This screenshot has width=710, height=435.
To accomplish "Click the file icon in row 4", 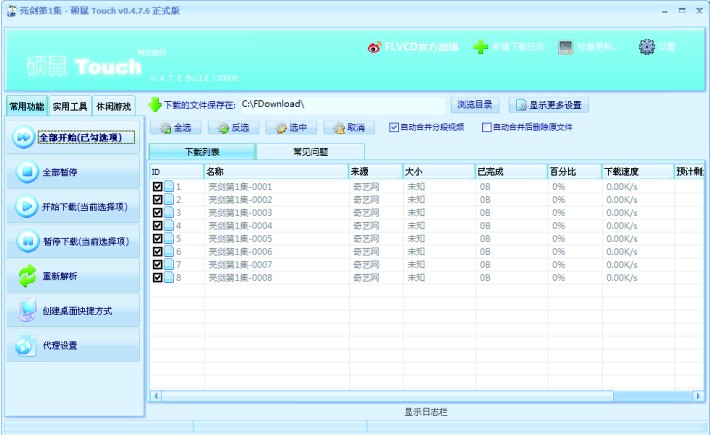I will click(x=169, y=225).
